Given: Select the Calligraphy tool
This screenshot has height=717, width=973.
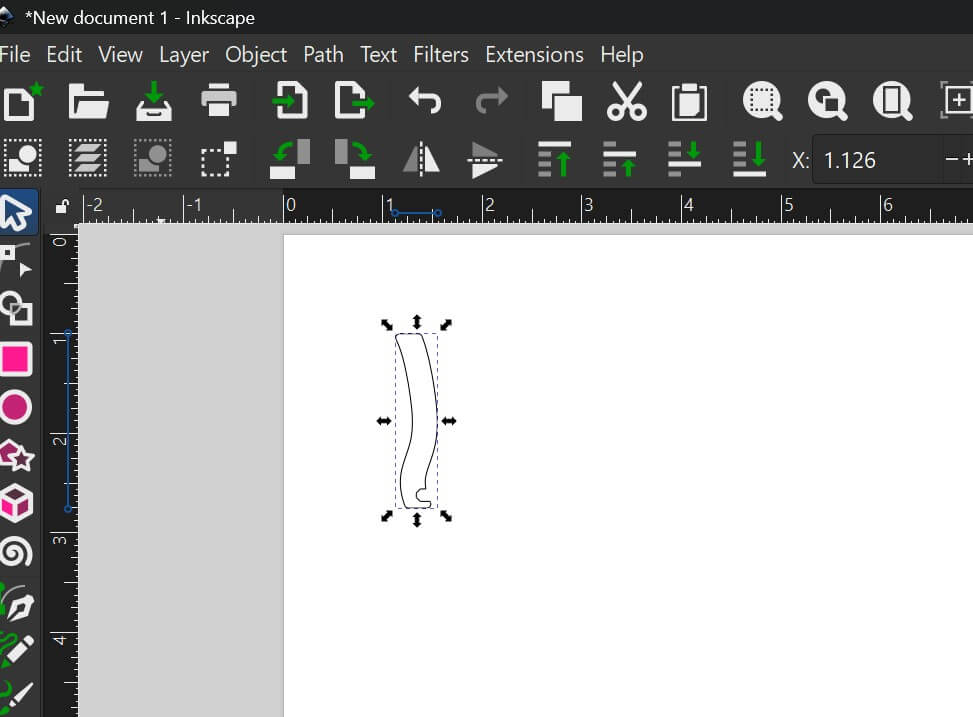Looking at the screenshot, I should tap(17, 697).
